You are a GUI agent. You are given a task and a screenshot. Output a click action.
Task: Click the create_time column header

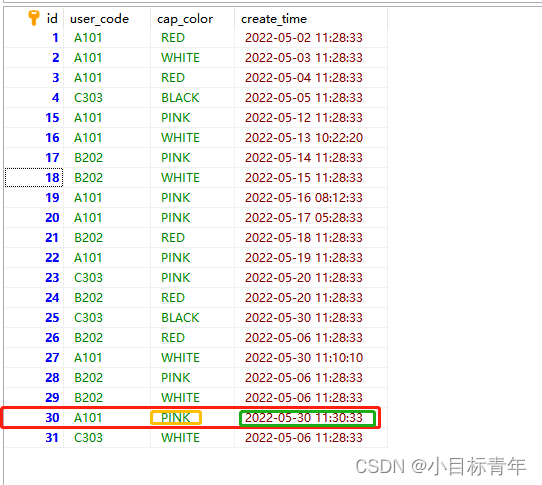click(274, 19)
